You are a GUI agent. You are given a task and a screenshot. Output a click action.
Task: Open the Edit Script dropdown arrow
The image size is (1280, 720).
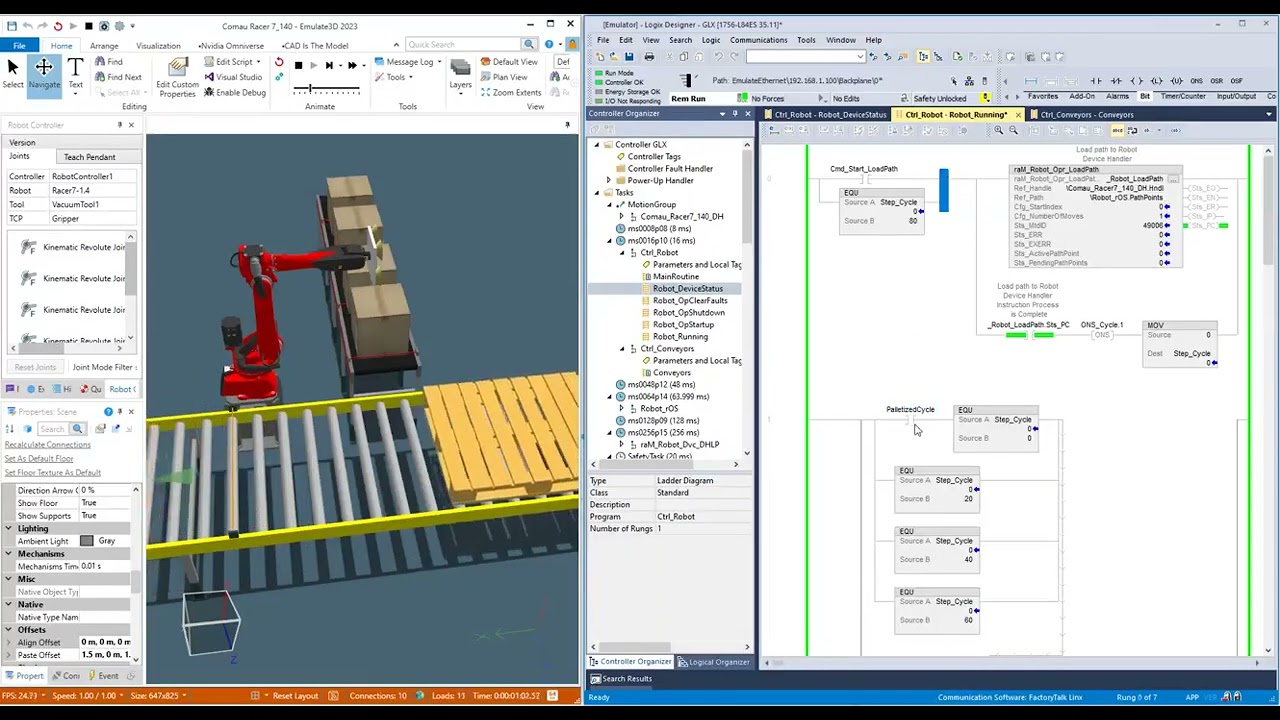click(258, 62)
